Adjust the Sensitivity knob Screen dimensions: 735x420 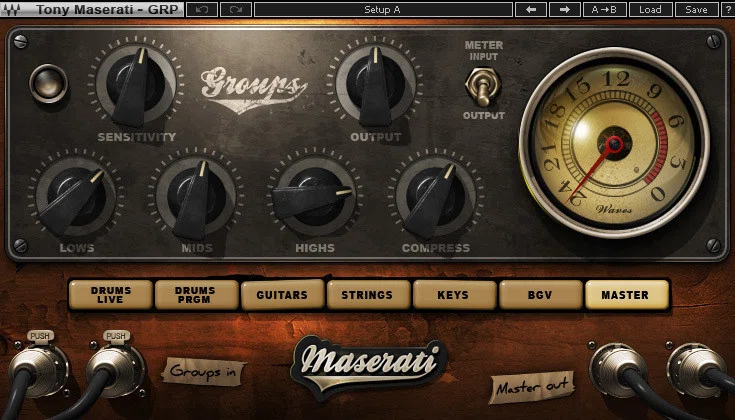[x=136, y=83]
